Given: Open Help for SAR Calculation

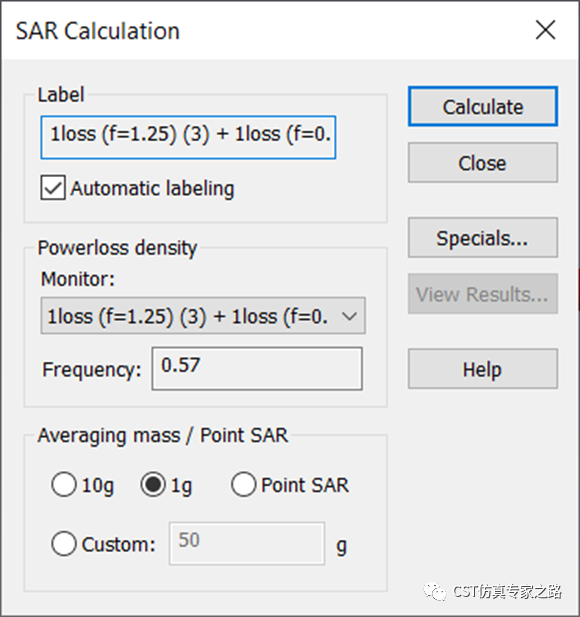Looking at the screenshot, I should 483,369.
